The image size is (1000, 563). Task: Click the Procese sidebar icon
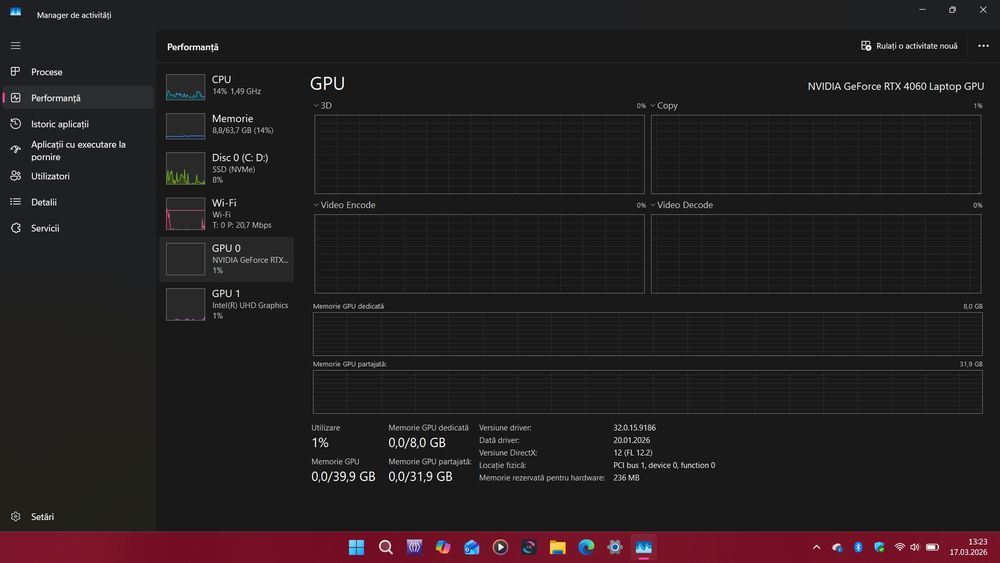15,71
